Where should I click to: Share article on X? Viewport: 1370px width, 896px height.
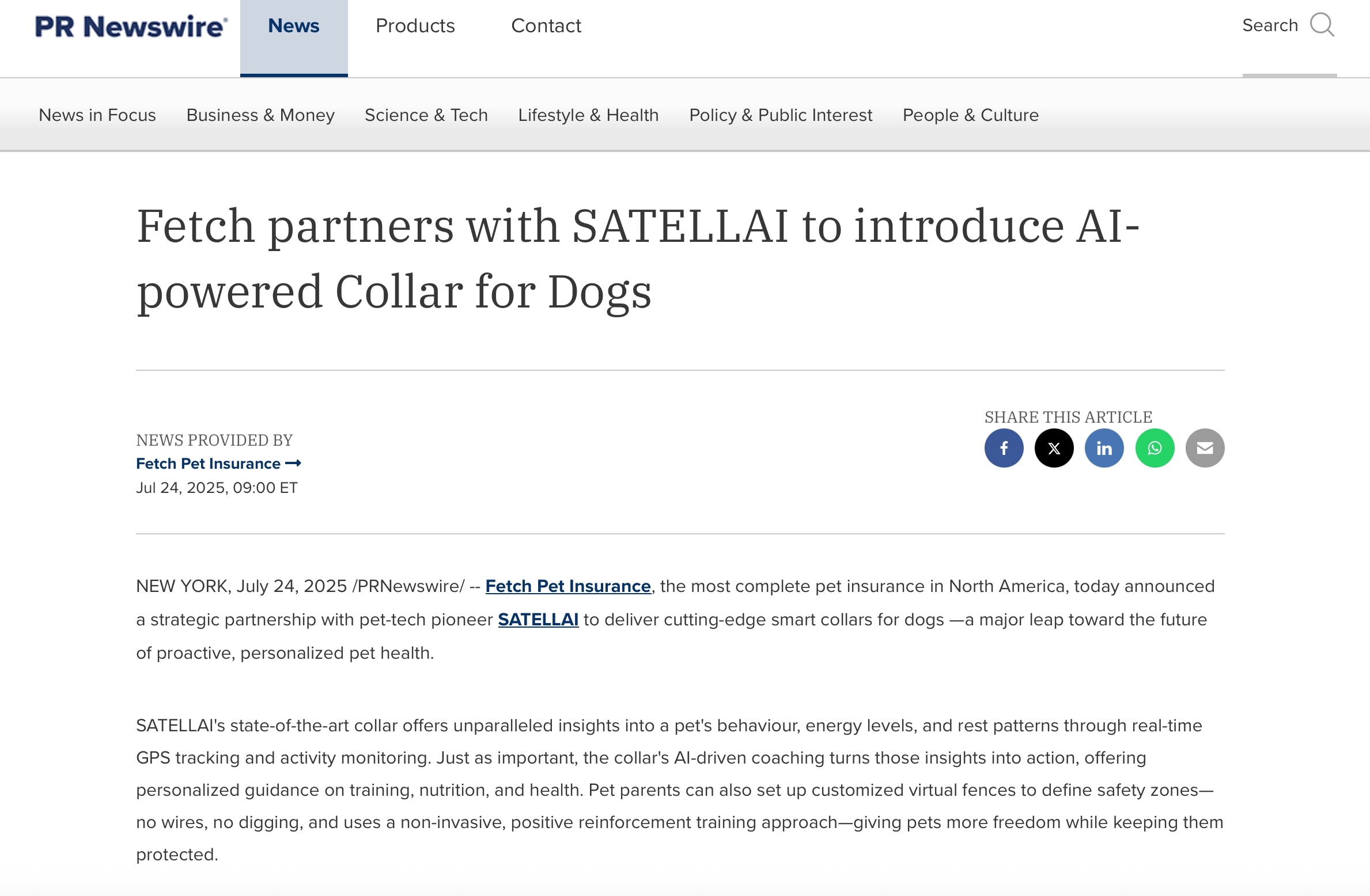click(1054, 448)
